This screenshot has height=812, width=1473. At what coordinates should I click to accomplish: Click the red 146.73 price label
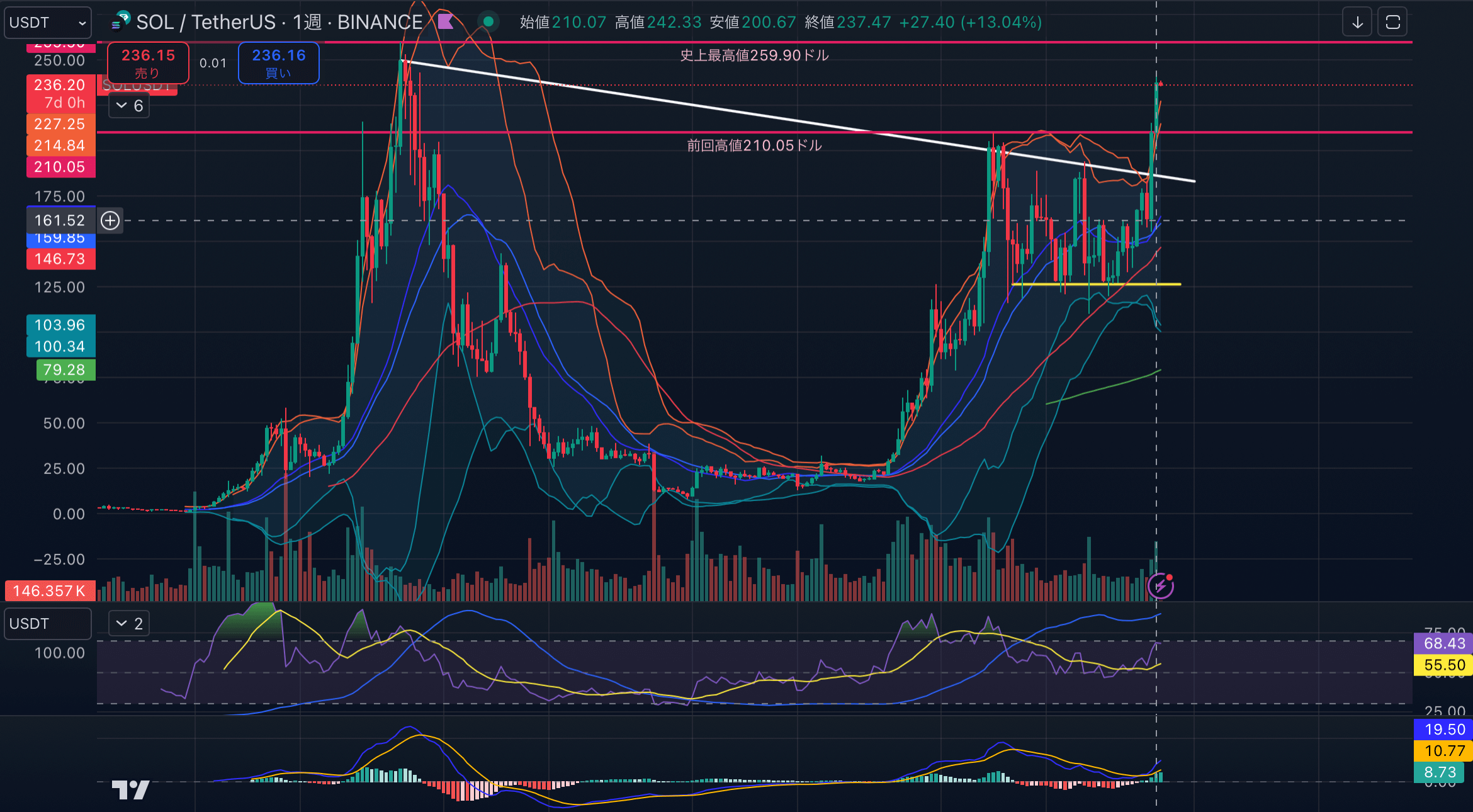click(60, 259)
